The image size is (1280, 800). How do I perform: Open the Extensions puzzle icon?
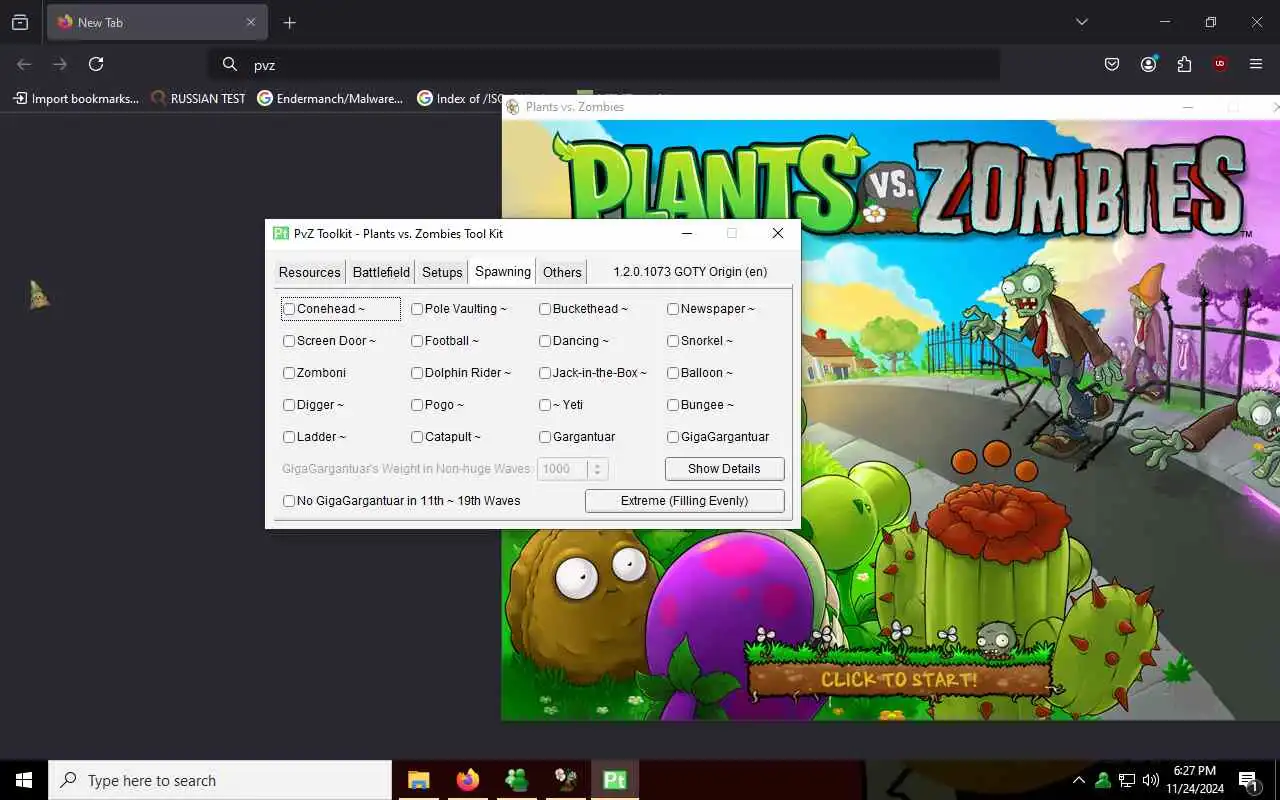(1184, 64)
